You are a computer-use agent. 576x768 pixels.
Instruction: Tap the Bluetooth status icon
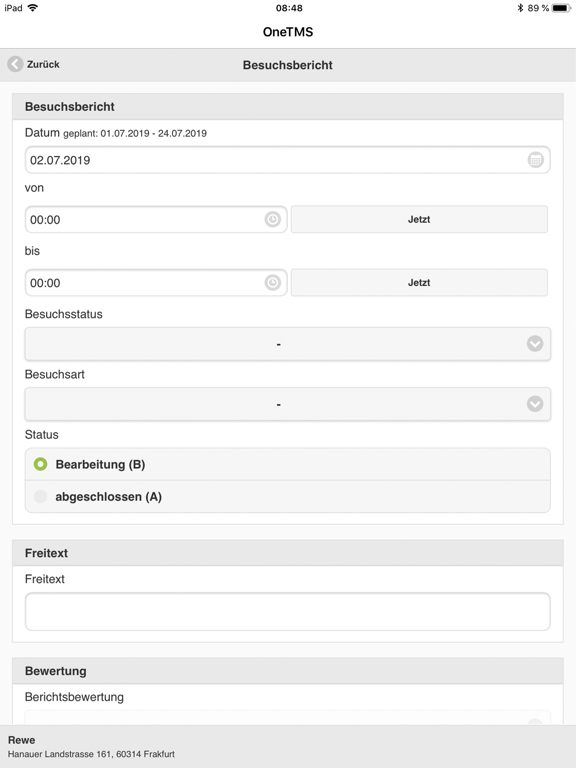pyautogui.click(x=520, y=8)
